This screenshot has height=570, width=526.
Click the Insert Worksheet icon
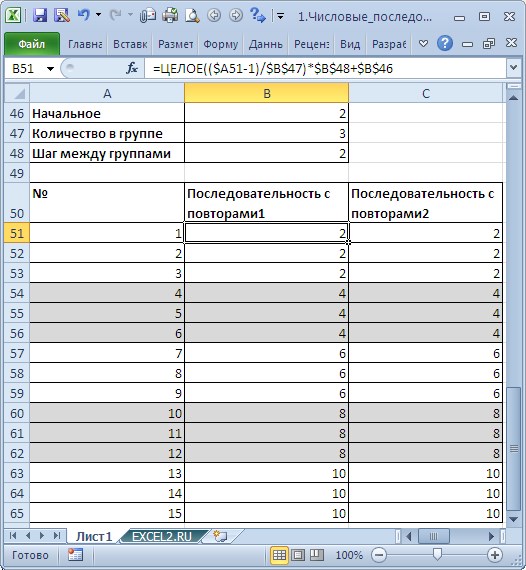pyautogui.click(x=220, y=536)
